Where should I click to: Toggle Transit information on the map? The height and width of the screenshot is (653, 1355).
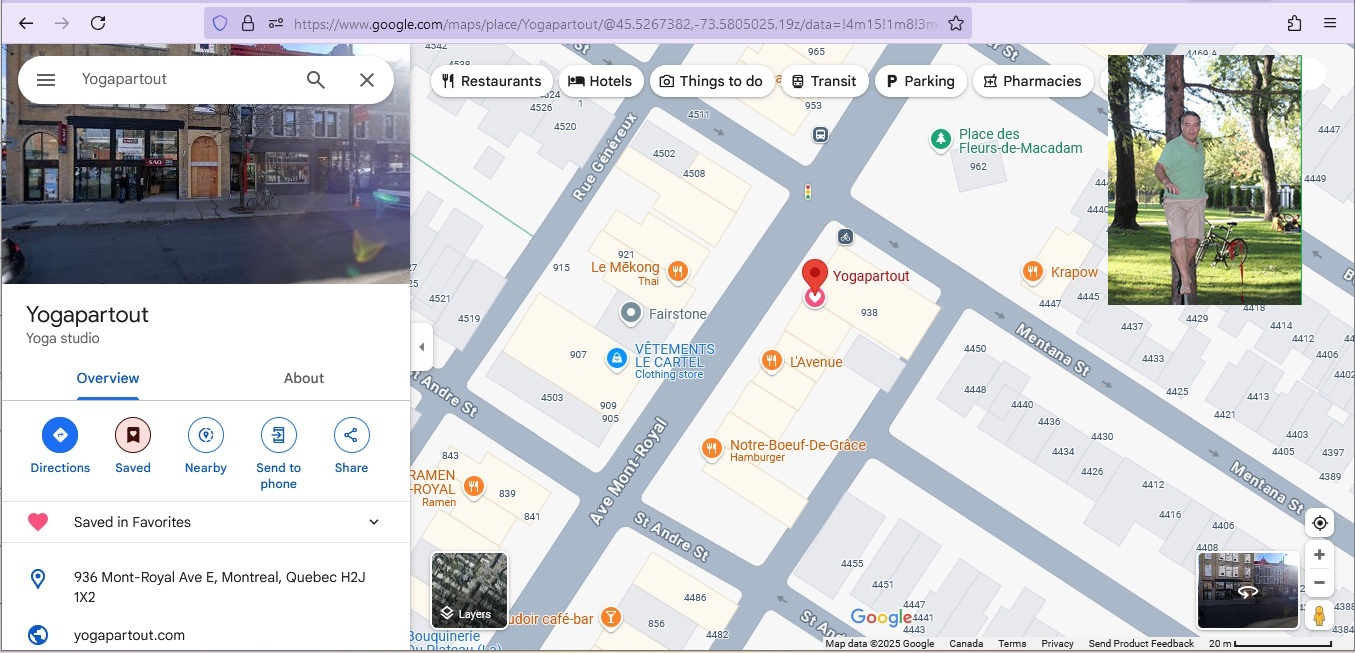824,81
